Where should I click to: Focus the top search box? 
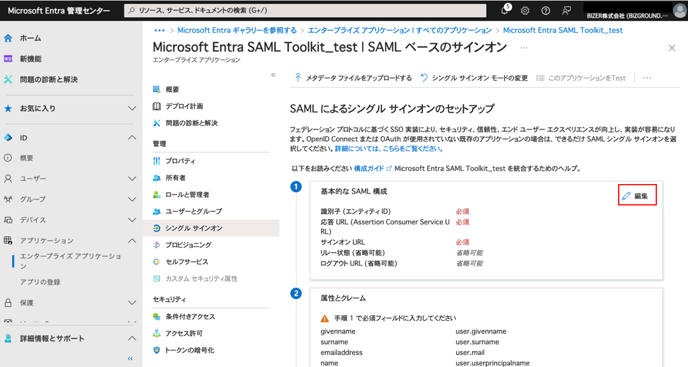[x=305, y=11]
